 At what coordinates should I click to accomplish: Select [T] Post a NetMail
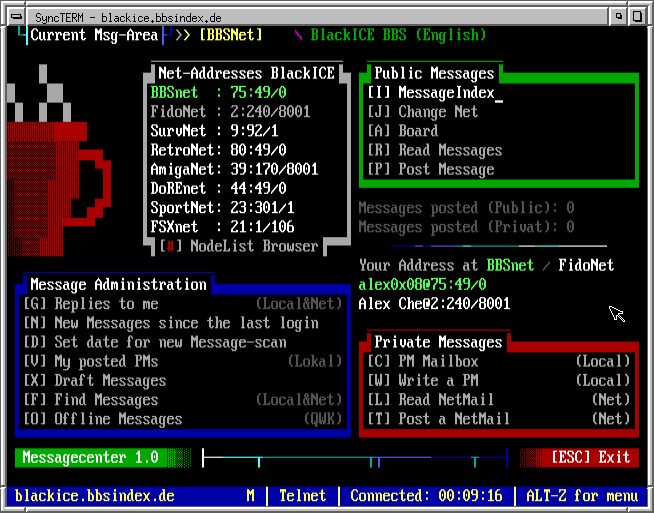tap(499, 419)
